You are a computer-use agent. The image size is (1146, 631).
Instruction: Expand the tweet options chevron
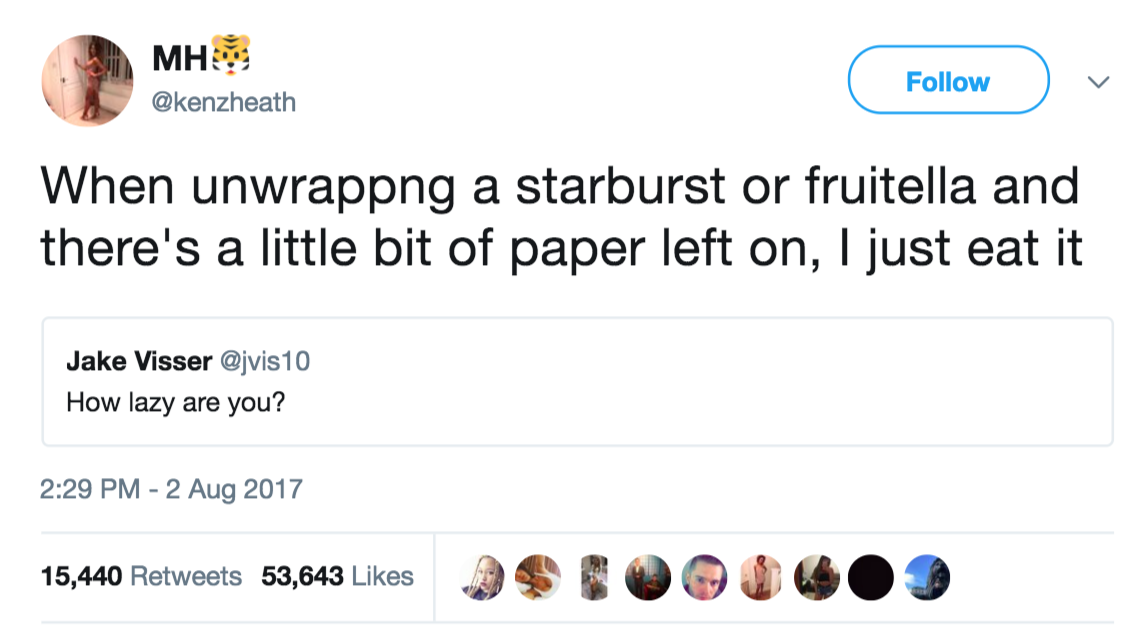(1097, 82)
